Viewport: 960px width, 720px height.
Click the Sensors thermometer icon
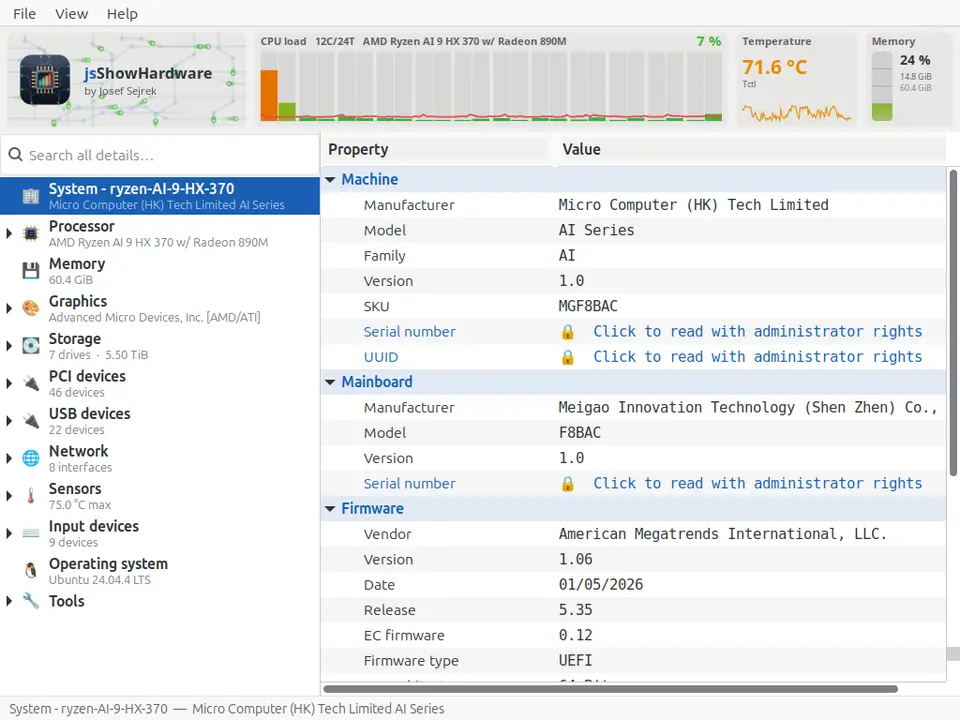pyautogui.click(x=31, y=495)
